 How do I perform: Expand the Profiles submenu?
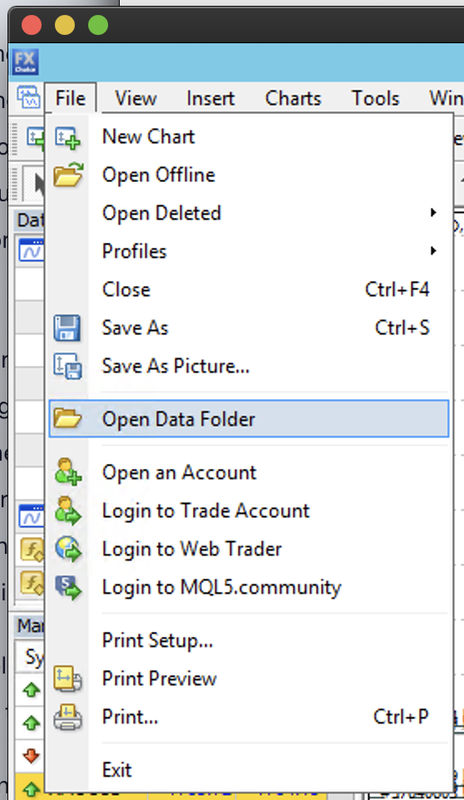[x=249, y=252]
